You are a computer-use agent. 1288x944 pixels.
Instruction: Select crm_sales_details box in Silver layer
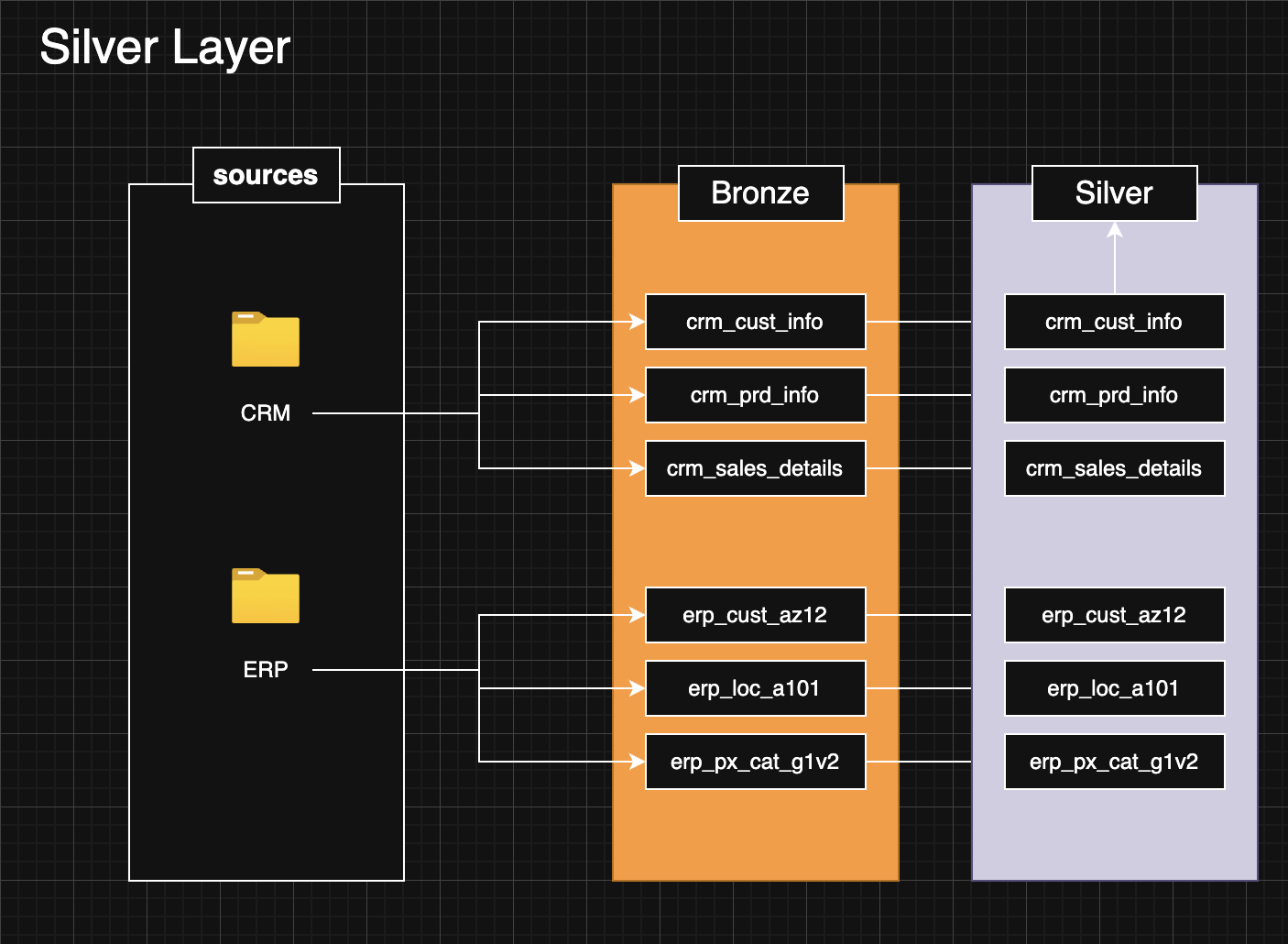pyautogui.click(x=1114, y=468)
